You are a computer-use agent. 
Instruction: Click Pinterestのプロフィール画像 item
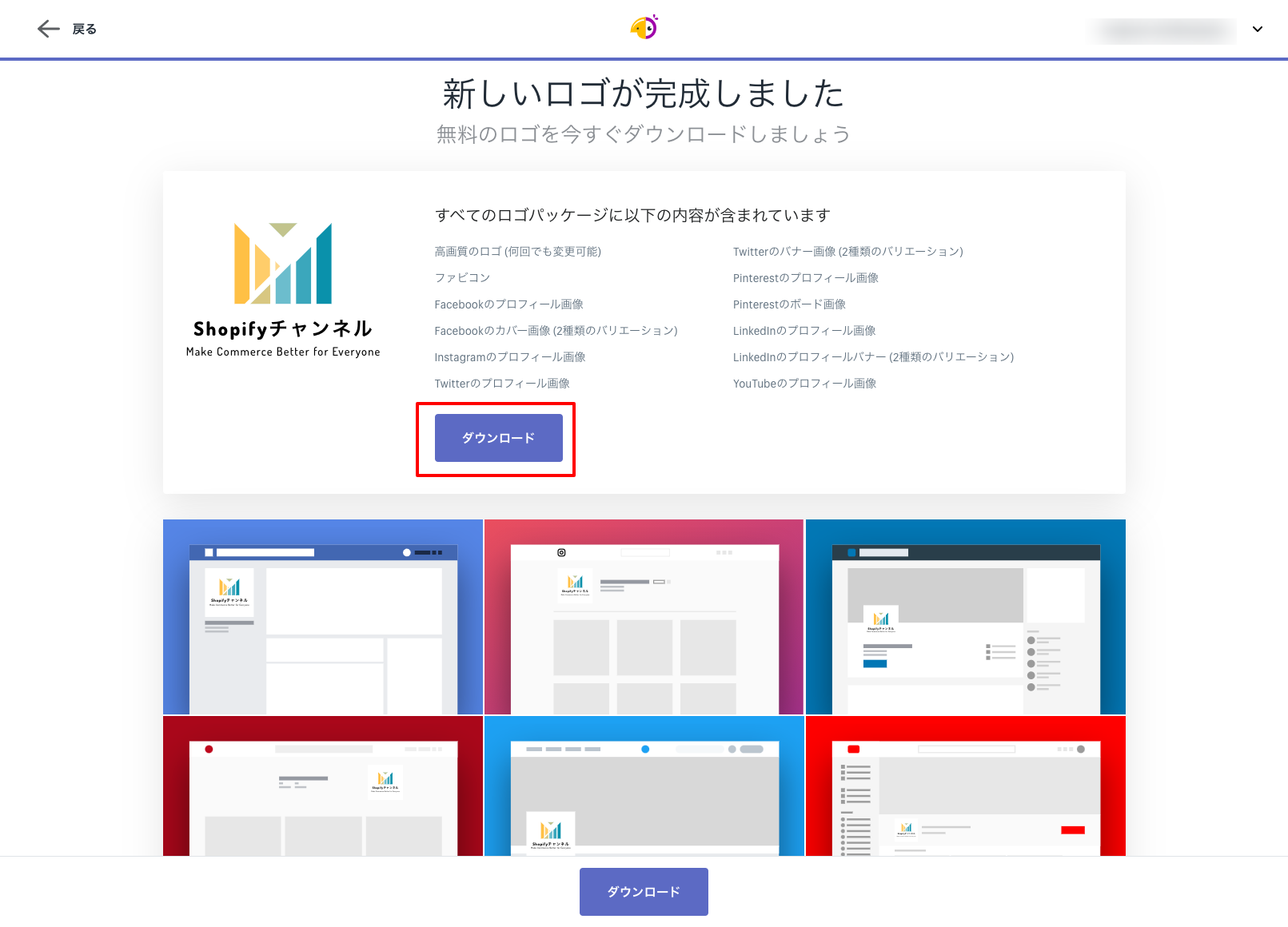point(806,278)
